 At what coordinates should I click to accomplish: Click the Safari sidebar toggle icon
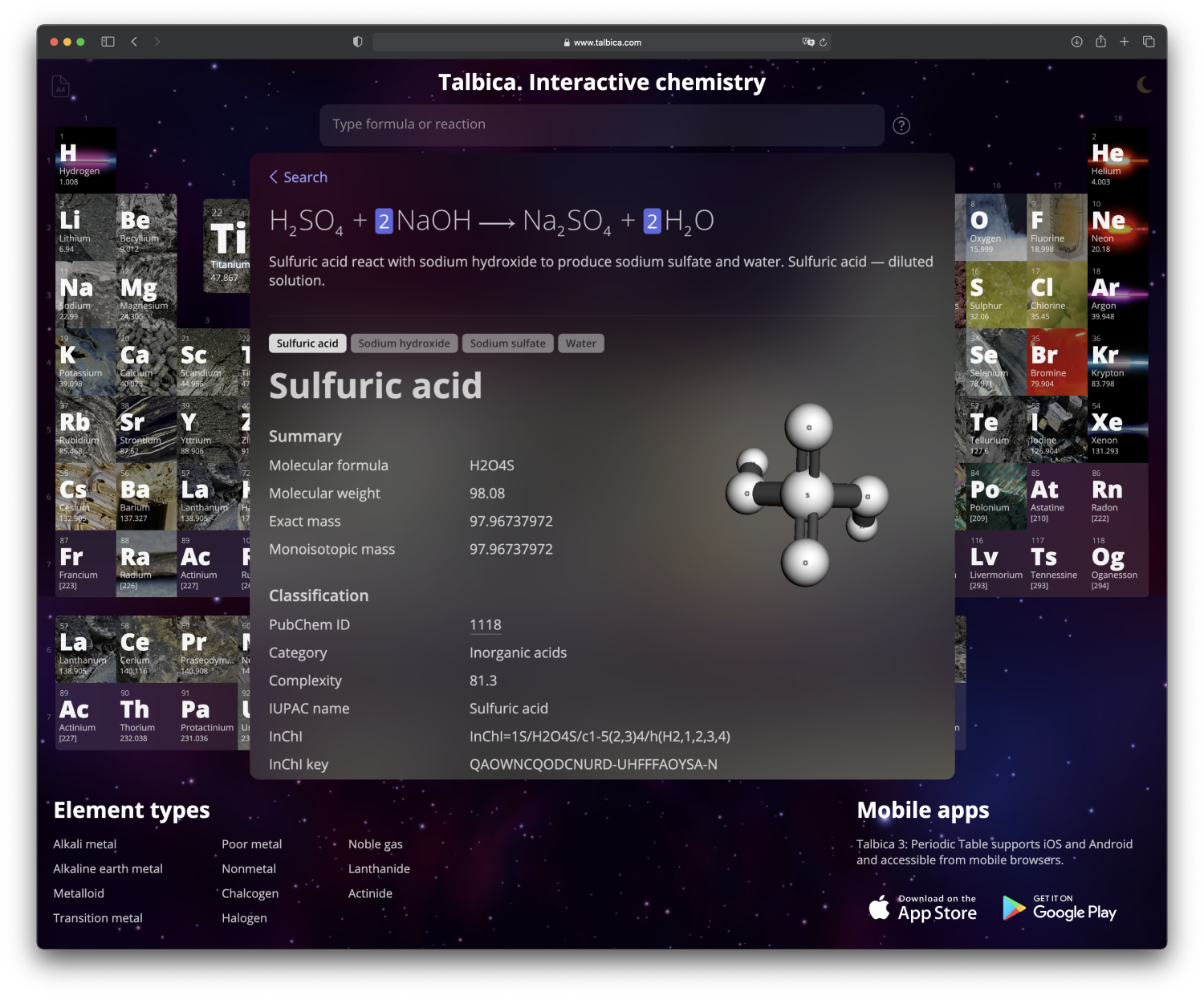coord(108,42)
